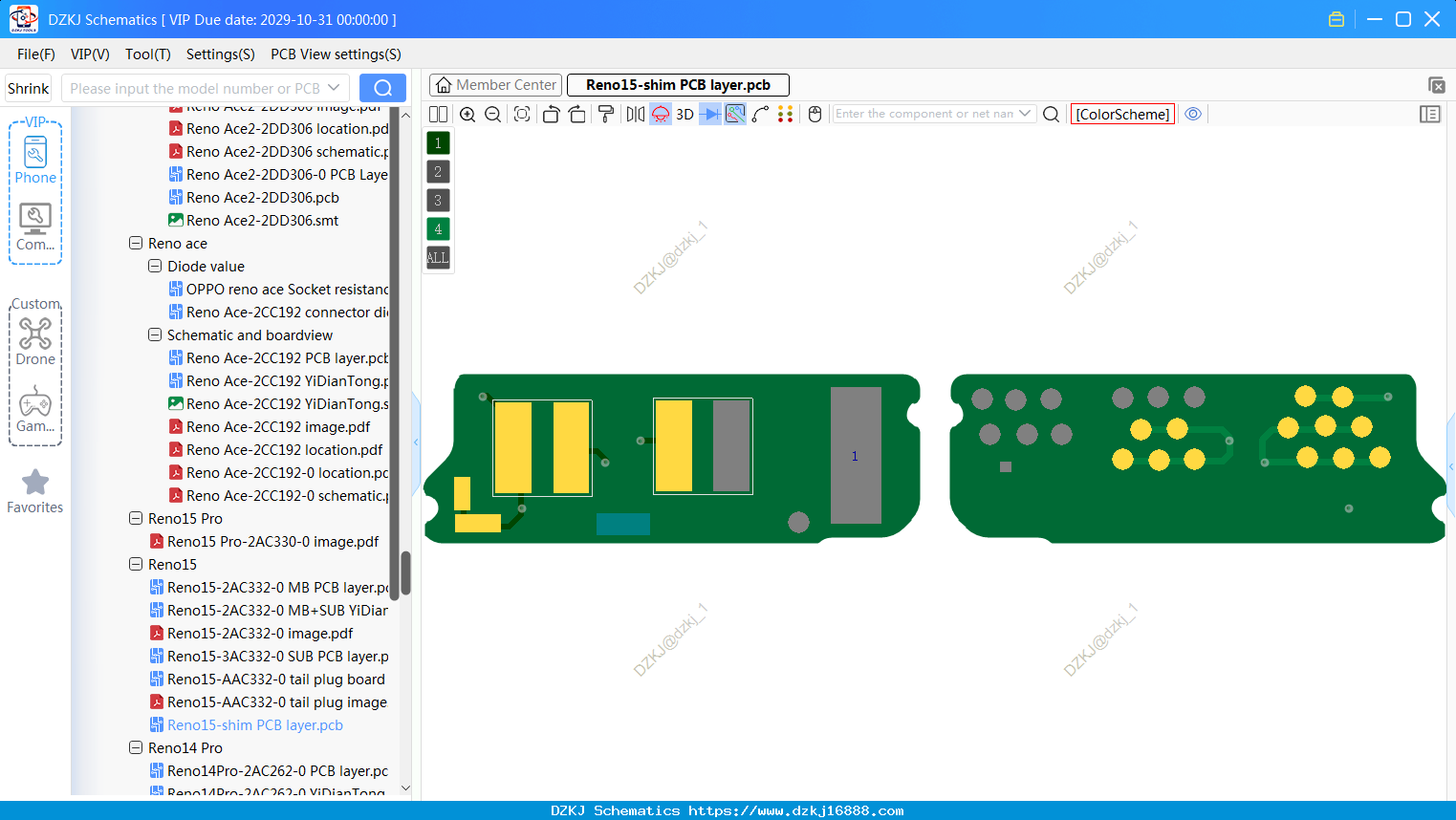This screenshot has width=1456, height=820.
Task: Collapse the Reno15 Pro node
Action: pos(136,519)
